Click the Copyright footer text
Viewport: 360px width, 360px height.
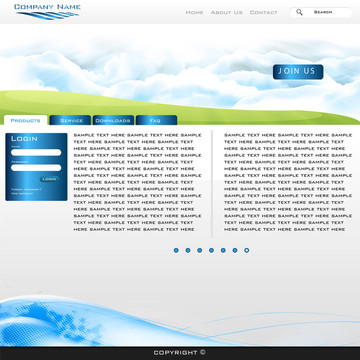(x=180, y=352)
